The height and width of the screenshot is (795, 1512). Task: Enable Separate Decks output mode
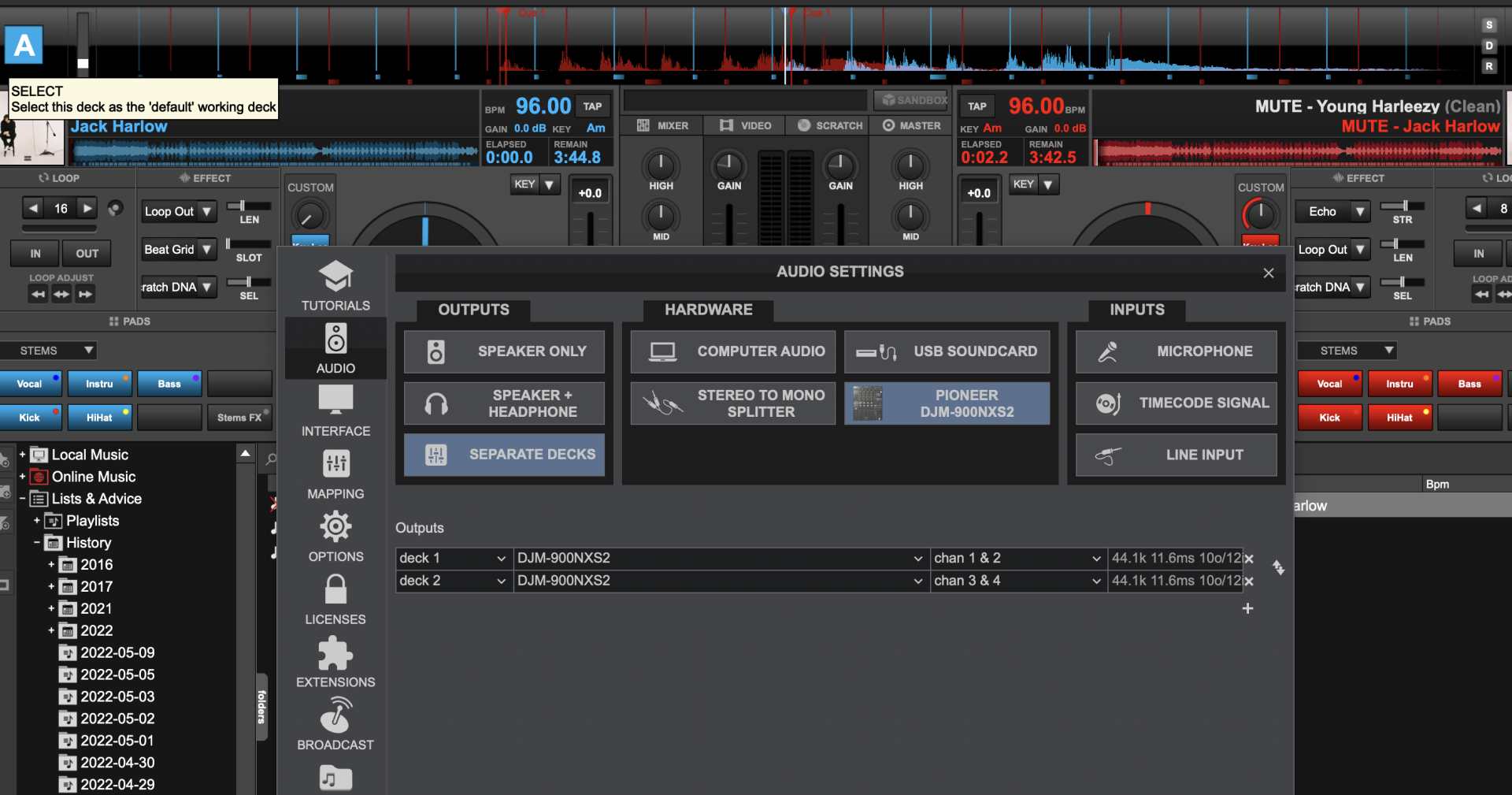504,455
